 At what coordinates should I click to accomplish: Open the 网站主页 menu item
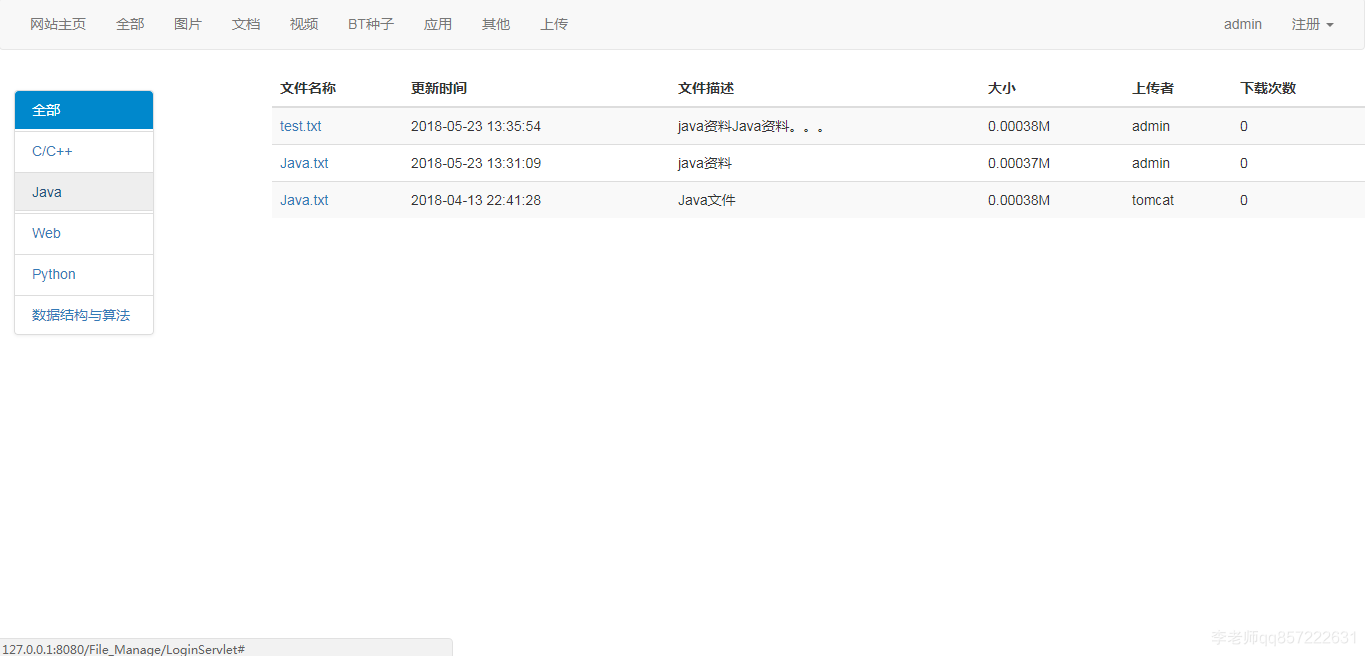(57, 24)
